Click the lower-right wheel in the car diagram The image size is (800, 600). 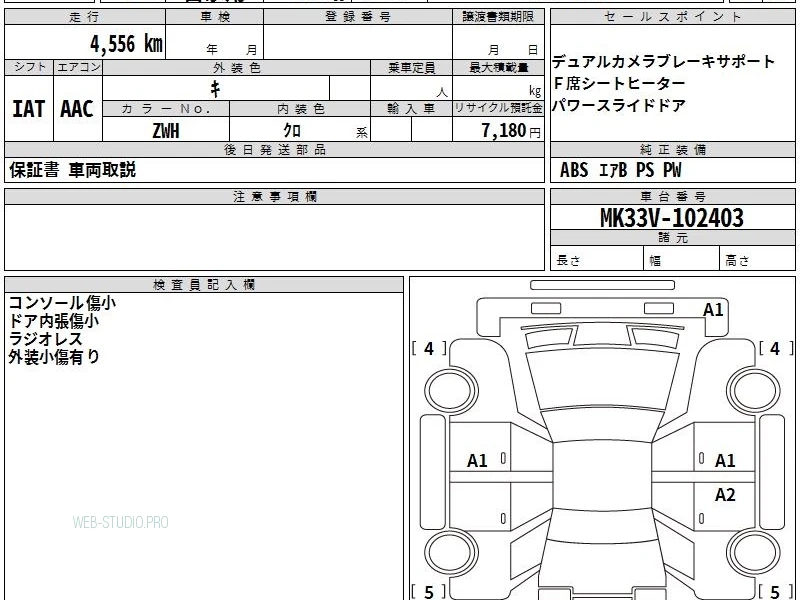point(754,553)
